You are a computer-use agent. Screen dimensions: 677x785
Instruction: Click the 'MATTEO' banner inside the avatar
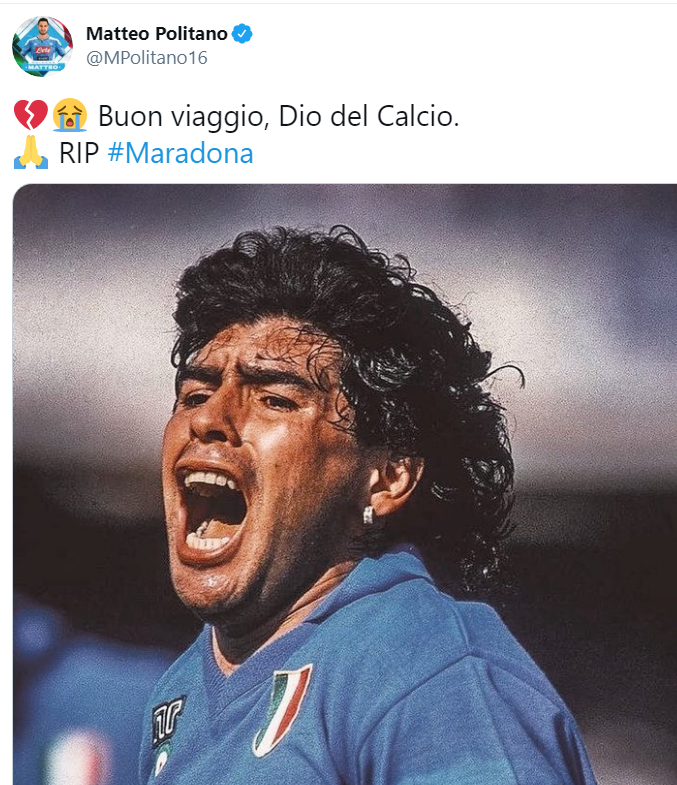click(43, 67)
